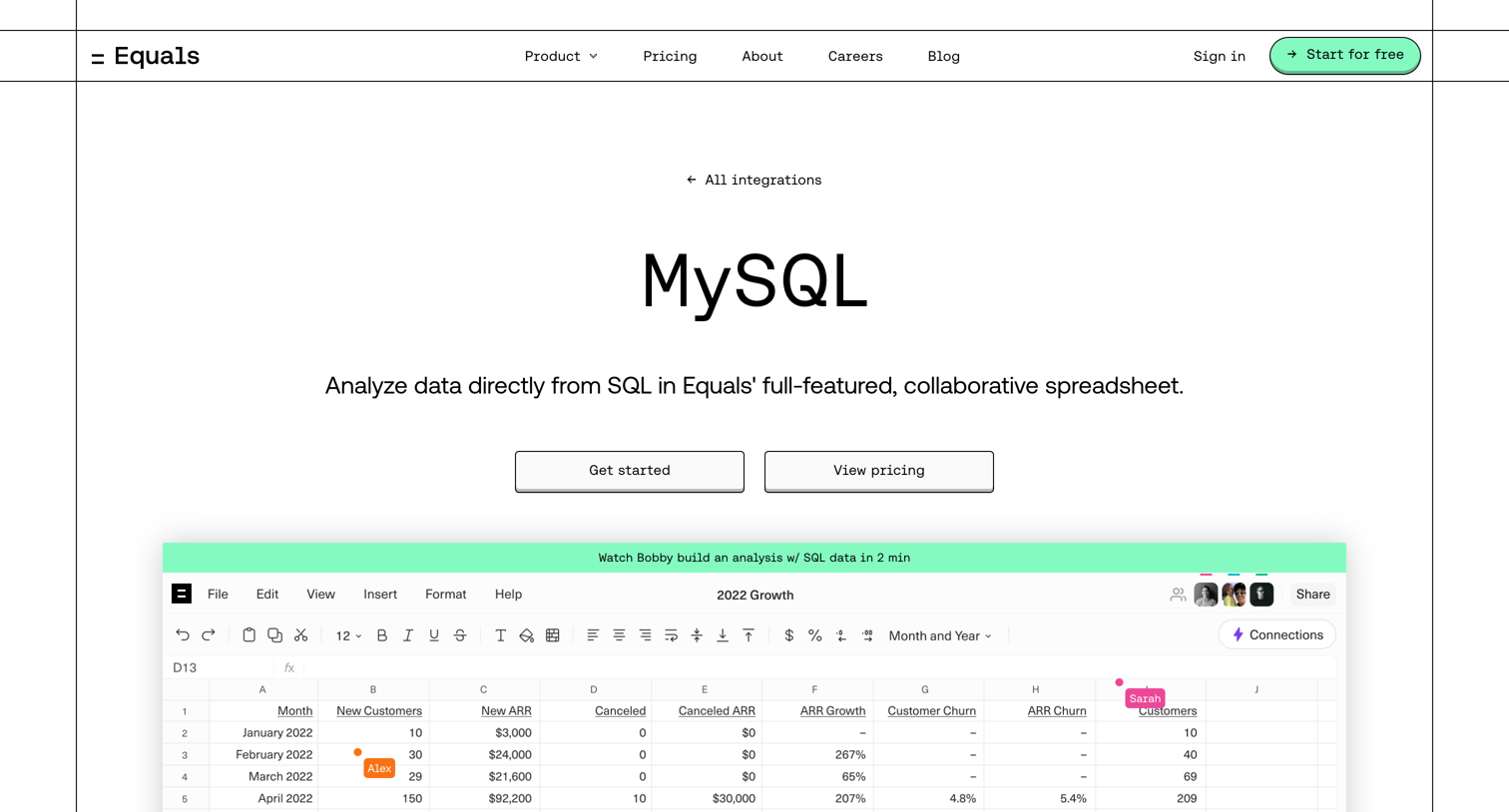Viewport: 1509px width, 812px height.
Task: Open the Month and Year format dropdown
Action: (940, 635)
